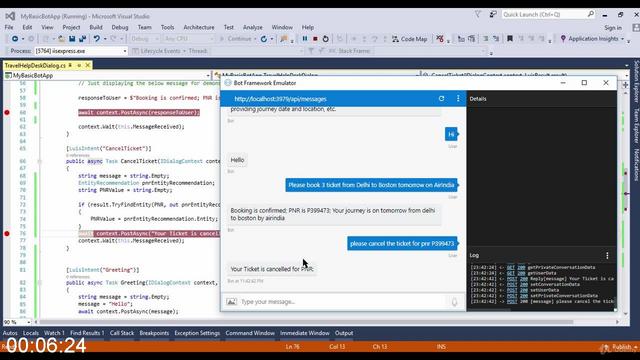Open the Continue button dropdown arrow
This screenshot has width=640, height=360.
255,39
